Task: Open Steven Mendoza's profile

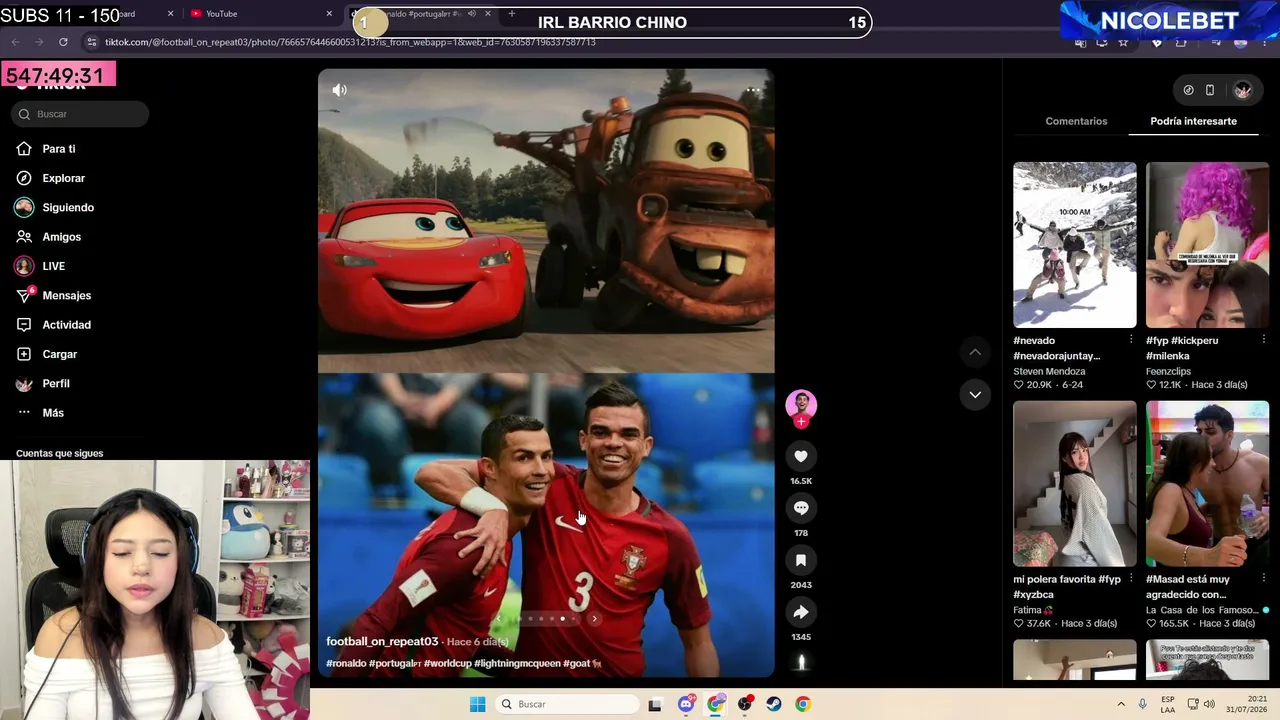Action: [x=1049, y=371]
